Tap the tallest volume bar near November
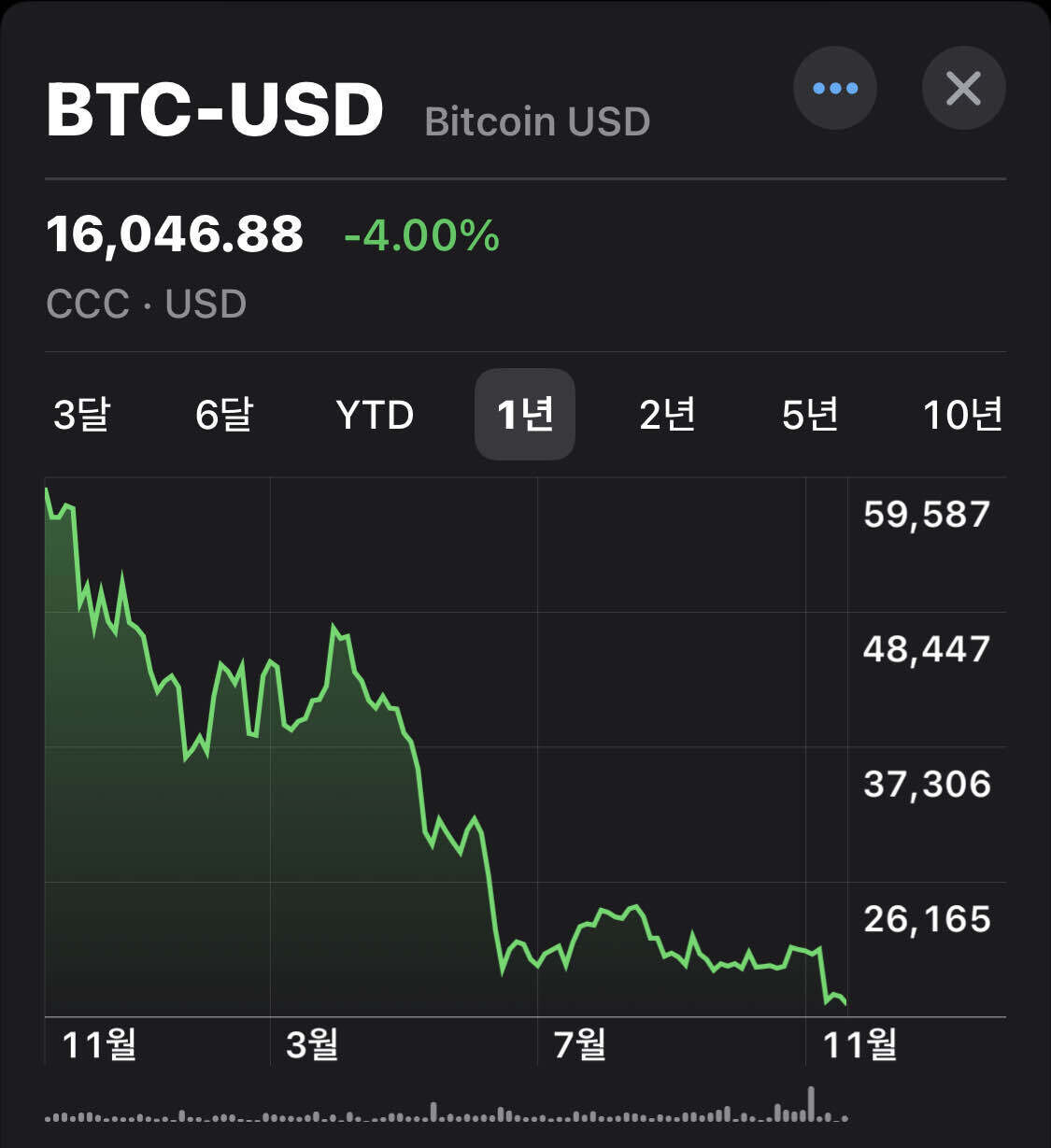 tap(811, 1103)
